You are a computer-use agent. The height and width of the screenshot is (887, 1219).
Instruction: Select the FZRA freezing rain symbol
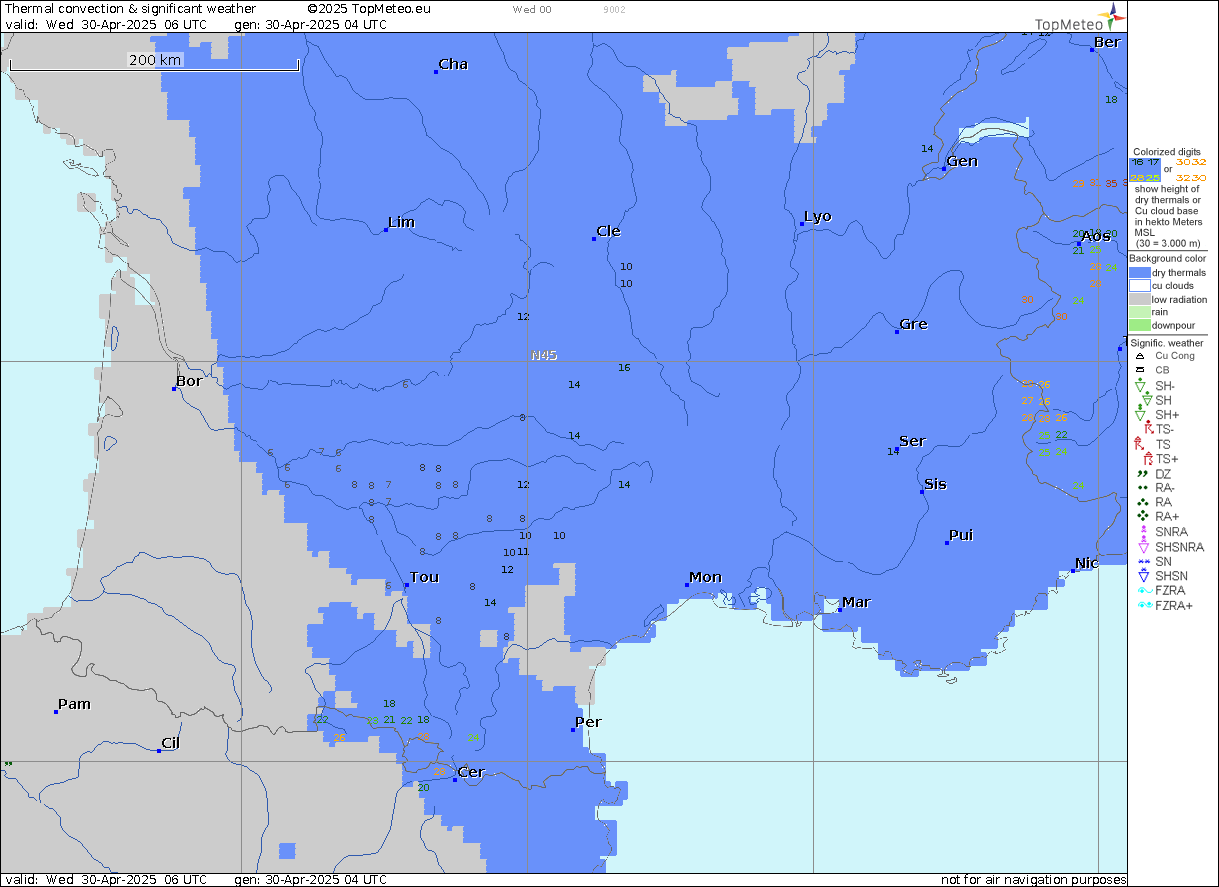click(x=1145, y=591)
